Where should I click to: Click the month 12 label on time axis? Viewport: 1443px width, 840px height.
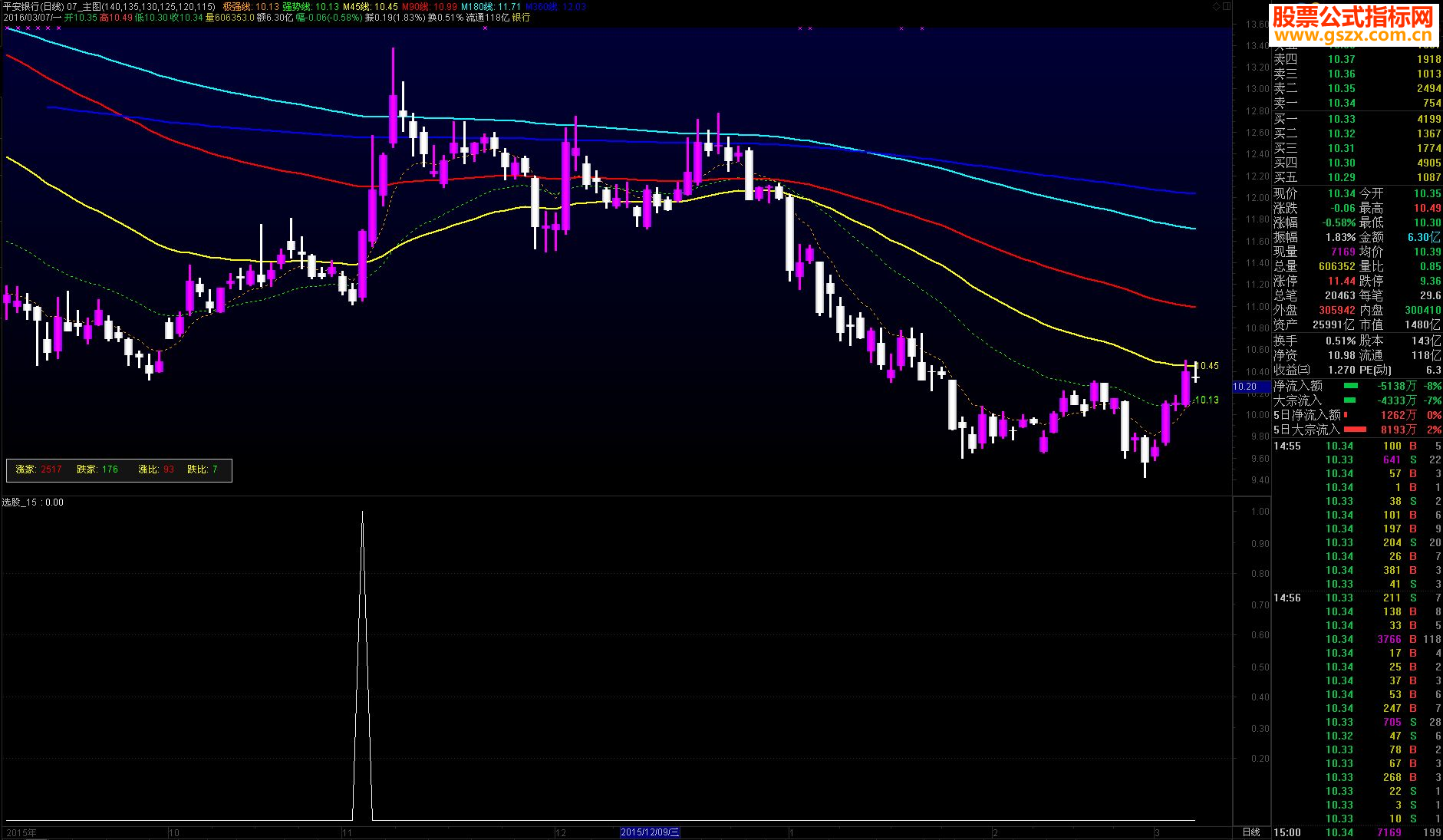point(561,832)
